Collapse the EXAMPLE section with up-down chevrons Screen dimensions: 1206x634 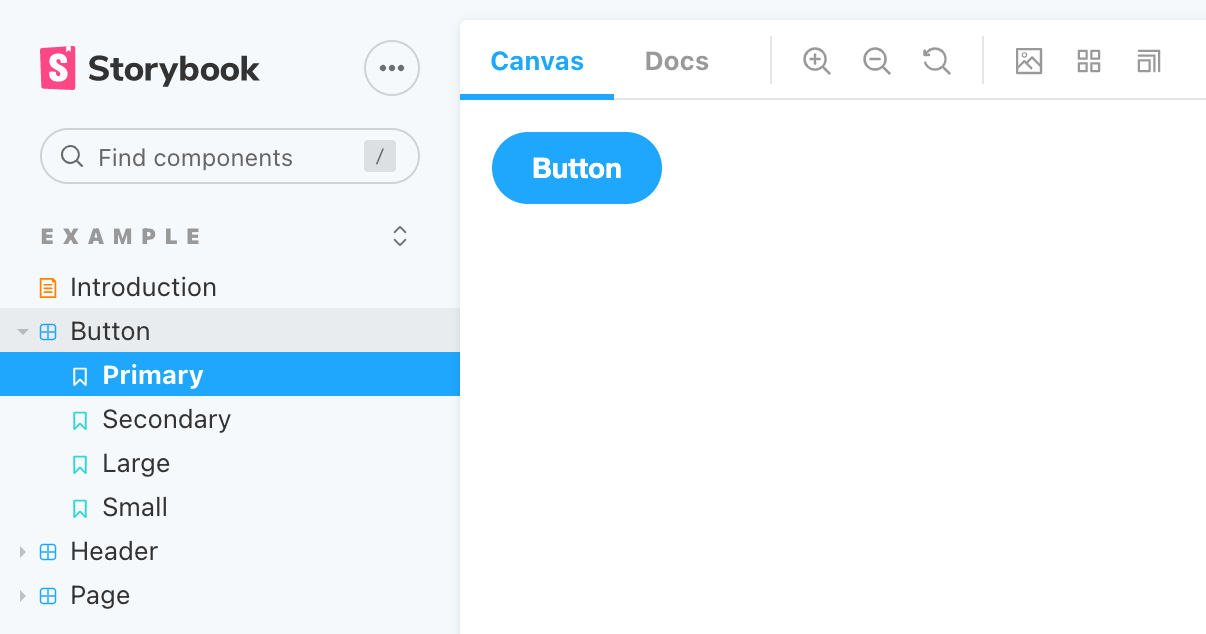coord(400,236)
